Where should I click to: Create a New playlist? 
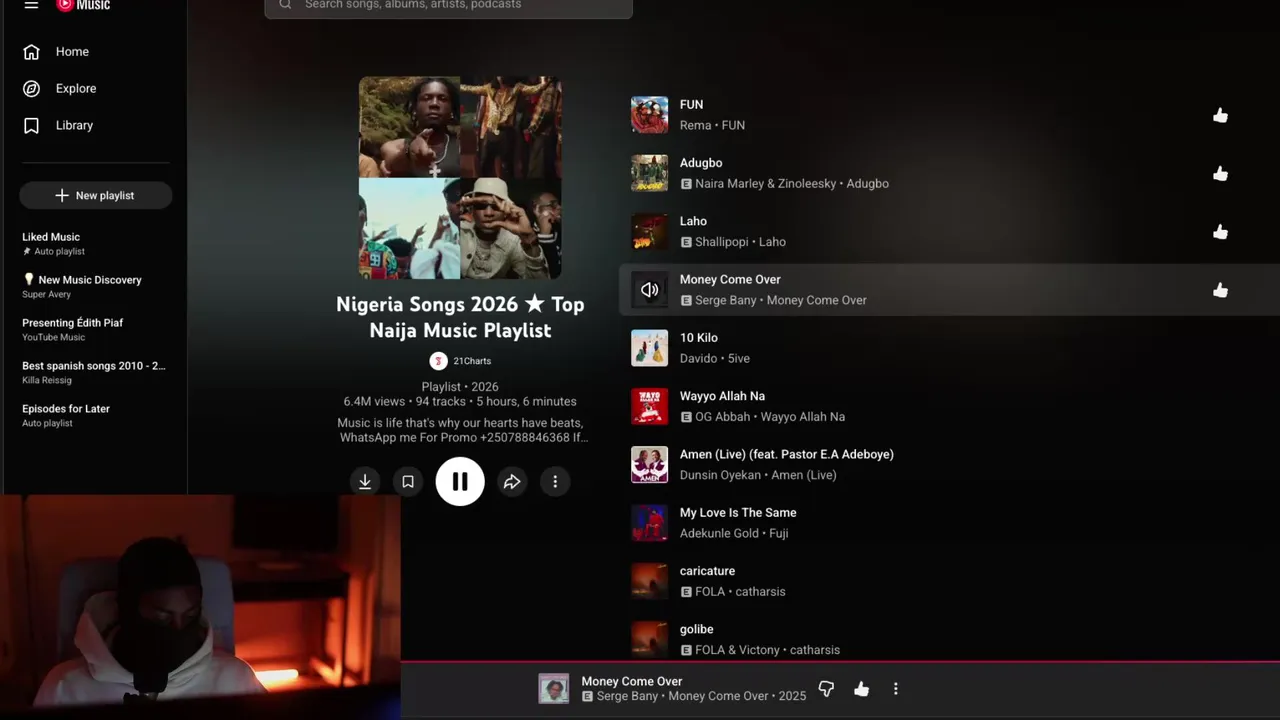(x=95, y=195)
